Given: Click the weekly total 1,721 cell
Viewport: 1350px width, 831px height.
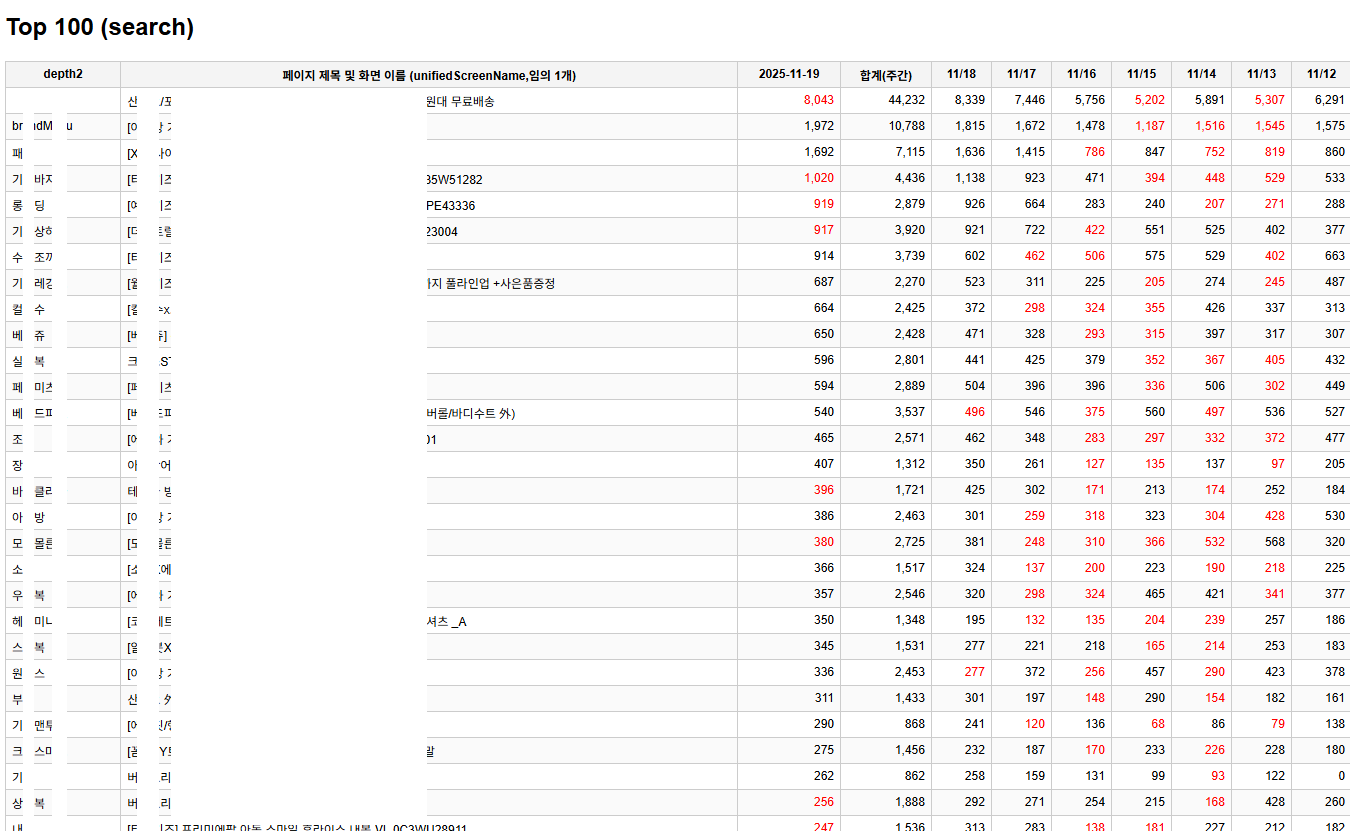Looking at the screenshot, I should (x=886, y=491).
